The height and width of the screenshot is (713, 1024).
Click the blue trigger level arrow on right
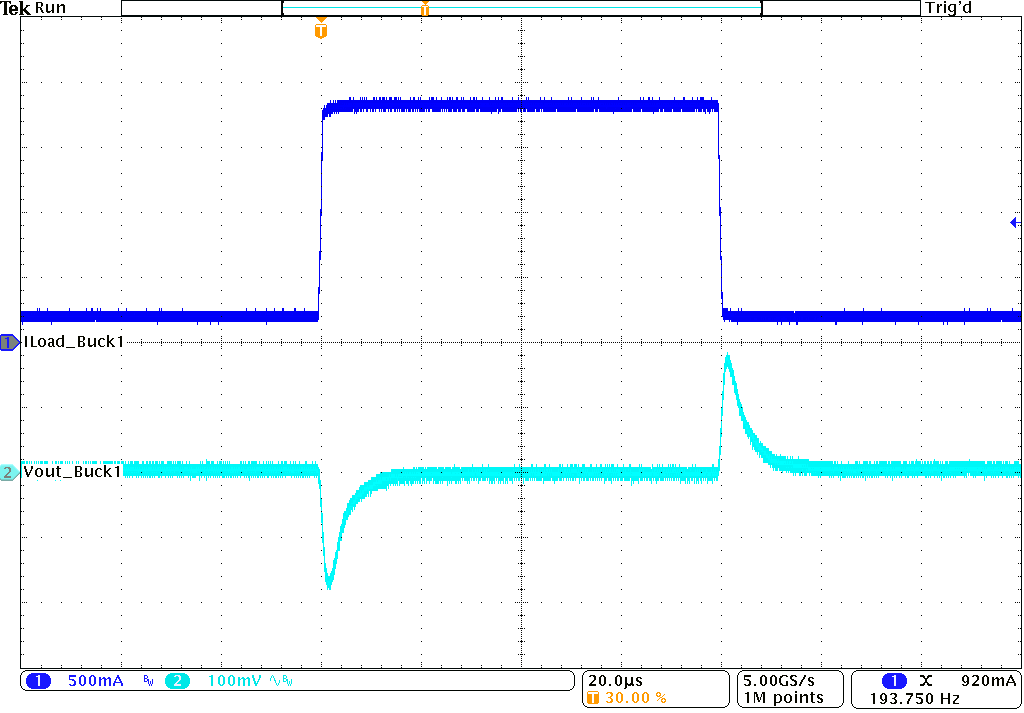[x=1015, y=222]
